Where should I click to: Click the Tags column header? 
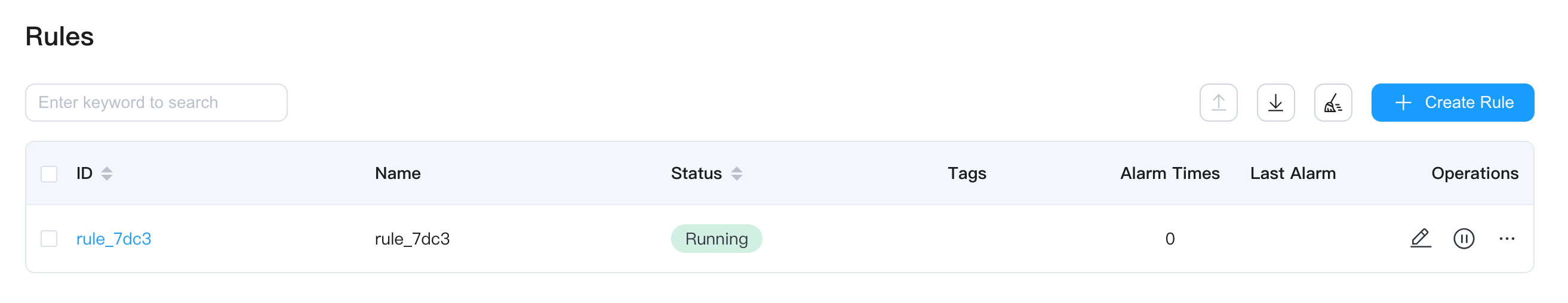click(x=967, y=174)
